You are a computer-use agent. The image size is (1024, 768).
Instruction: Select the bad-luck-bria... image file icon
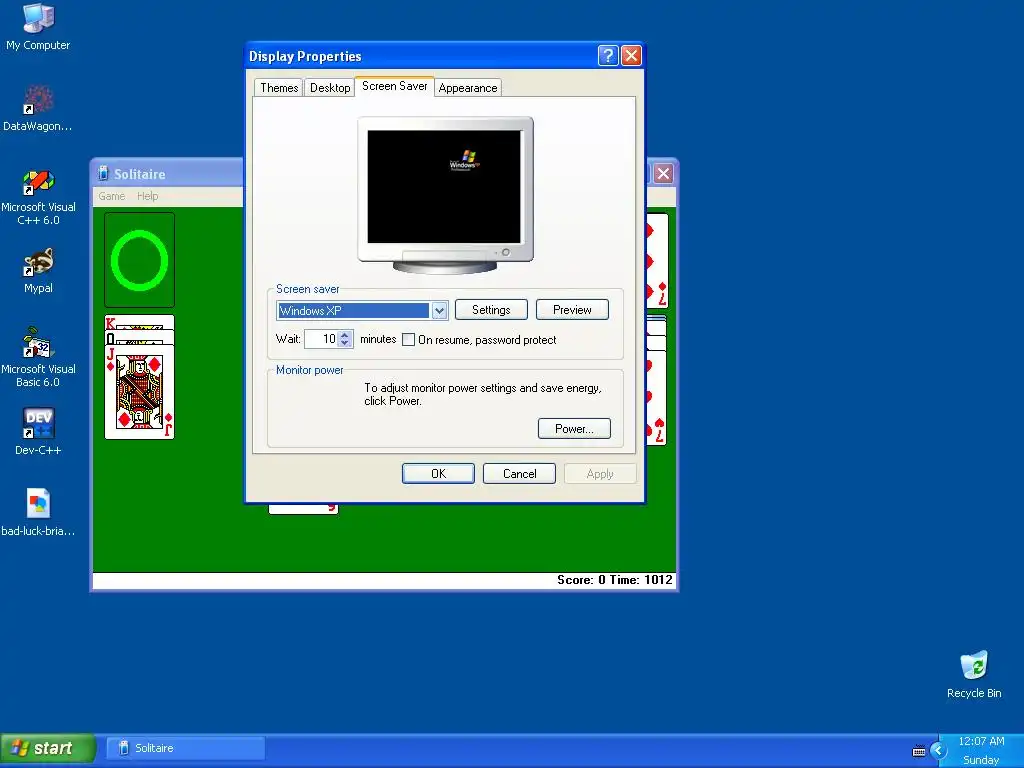click(x=38, y=513)
